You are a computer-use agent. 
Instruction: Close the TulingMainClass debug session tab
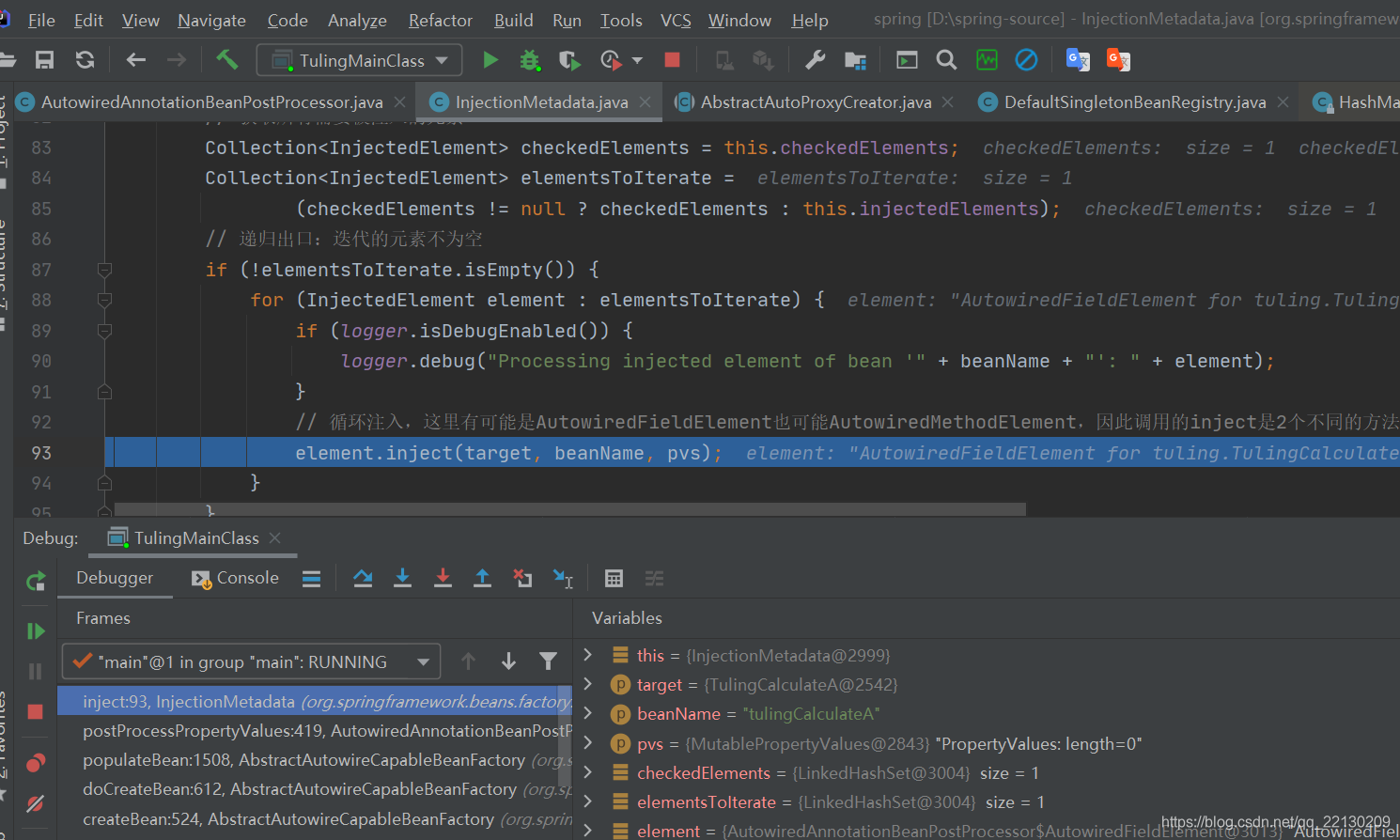(274, 538)
